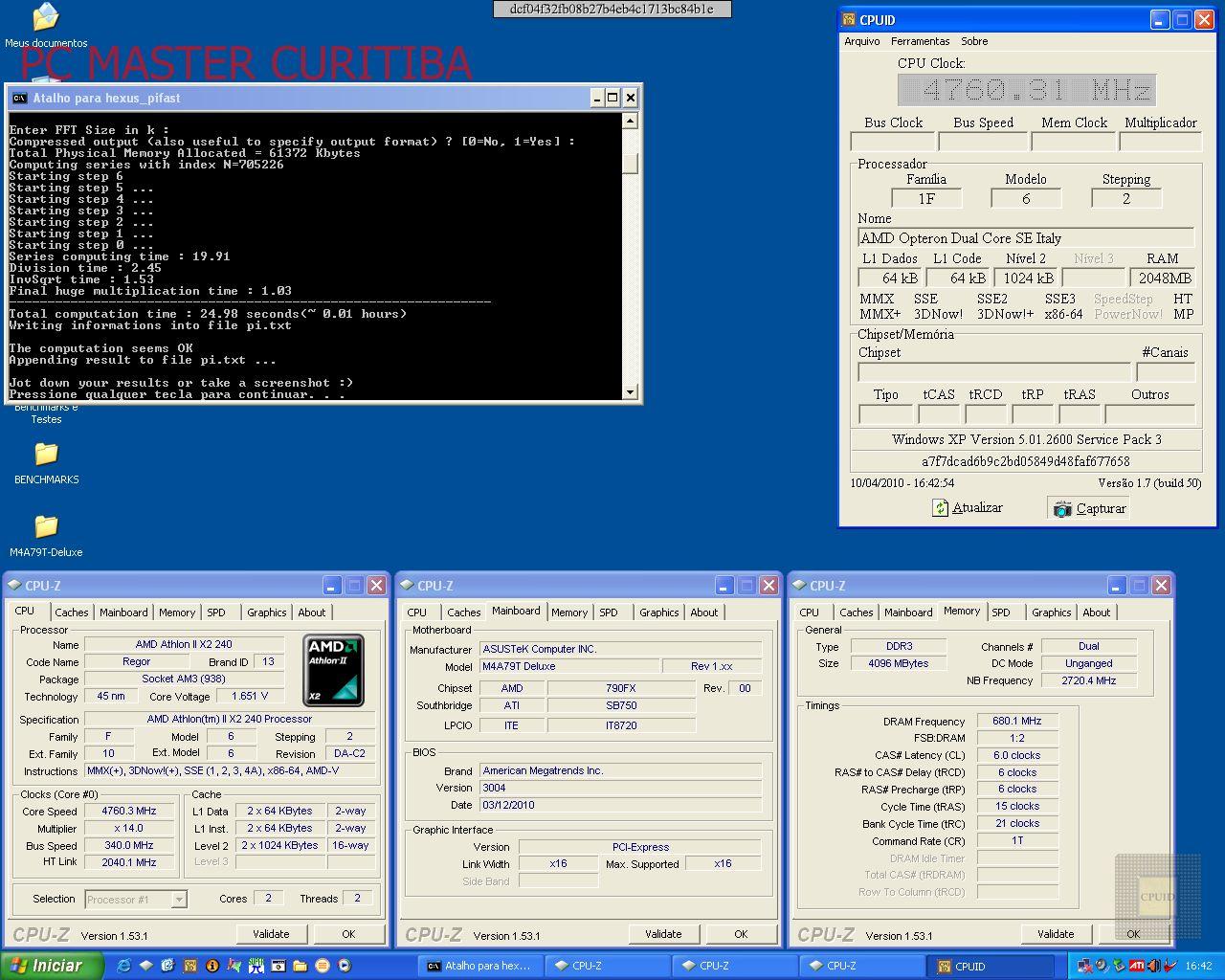Launch CPU-Z diamond icon in quick launch
The width and height of the screenshot is (1225, 980).
(x=145, y=966)
